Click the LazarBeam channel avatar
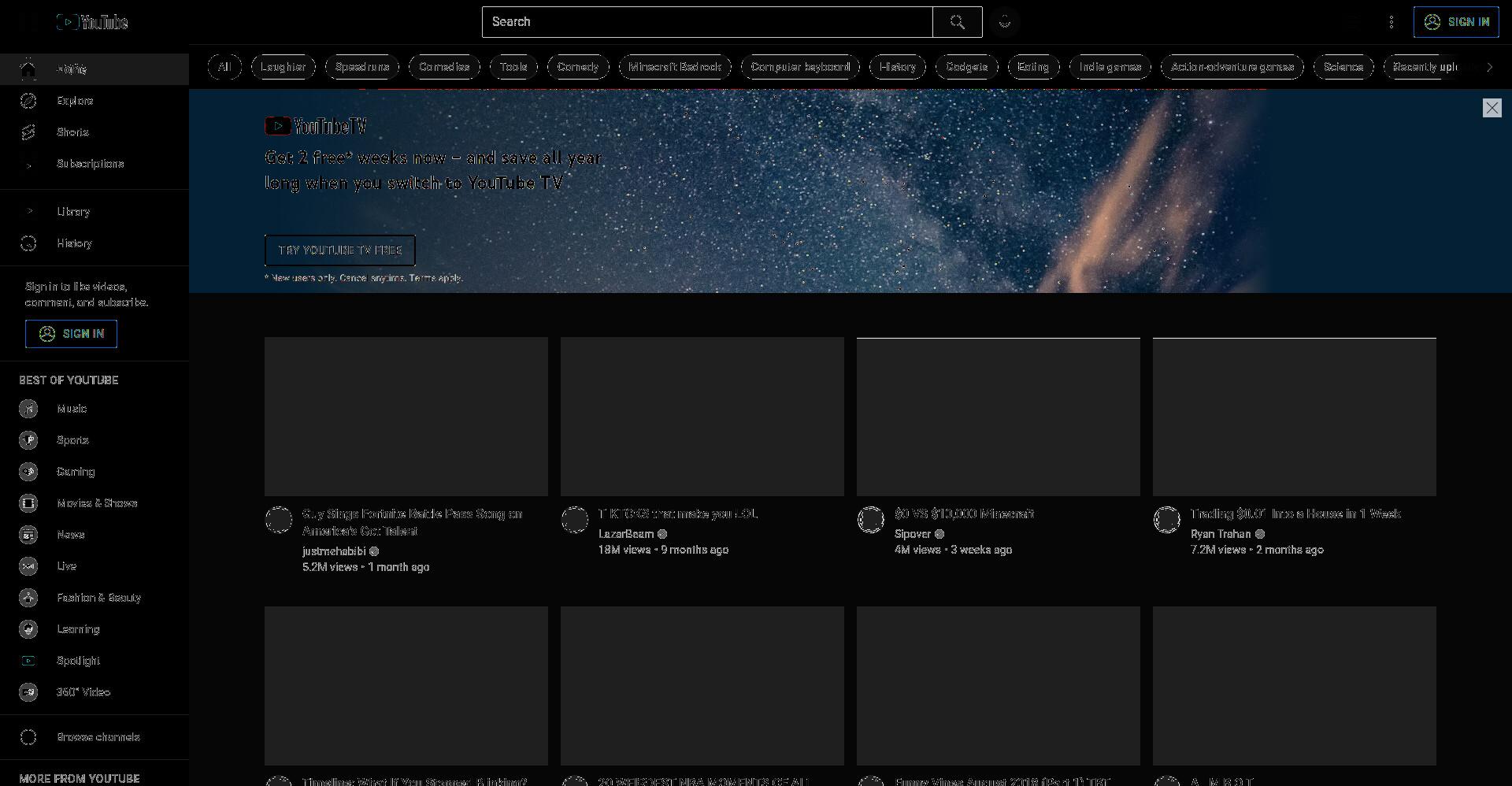Screen dimensions: 1512x786 [575, 520]
